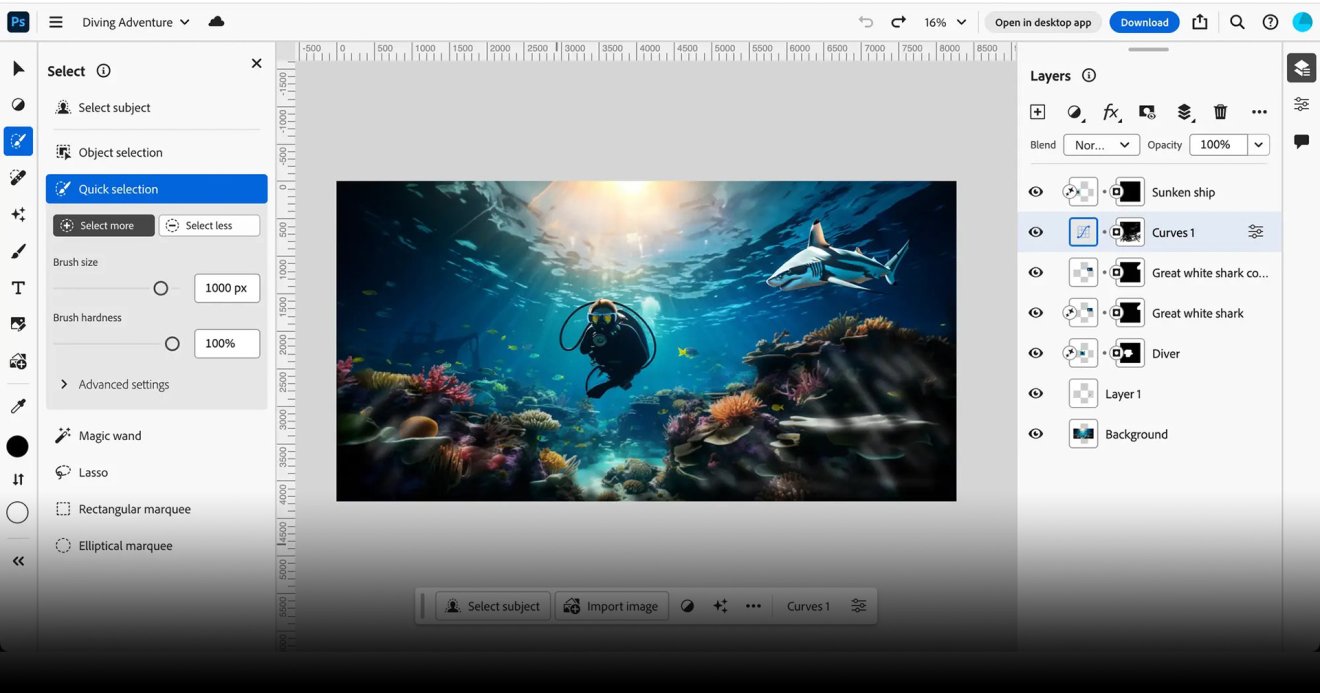Select the Move tool in left toolbar

(18, 69)
